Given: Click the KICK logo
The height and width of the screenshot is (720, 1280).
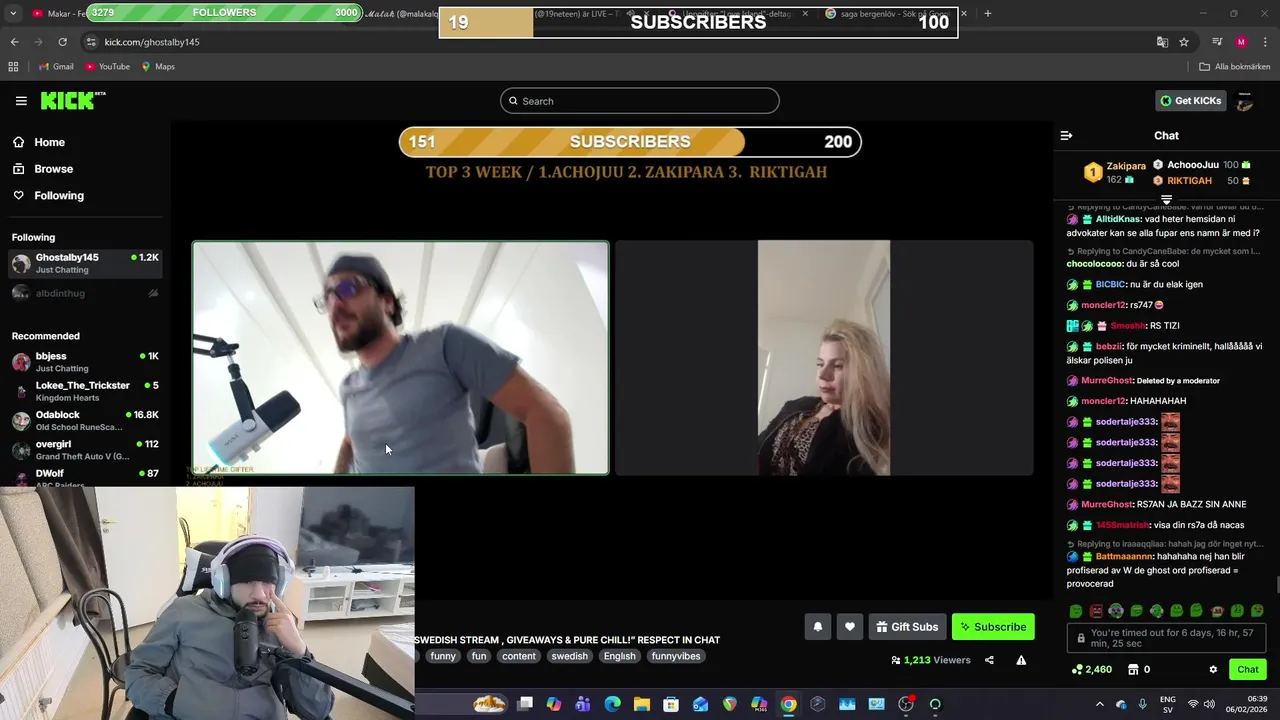Looking at the screenshot, I should pos(73,100).
